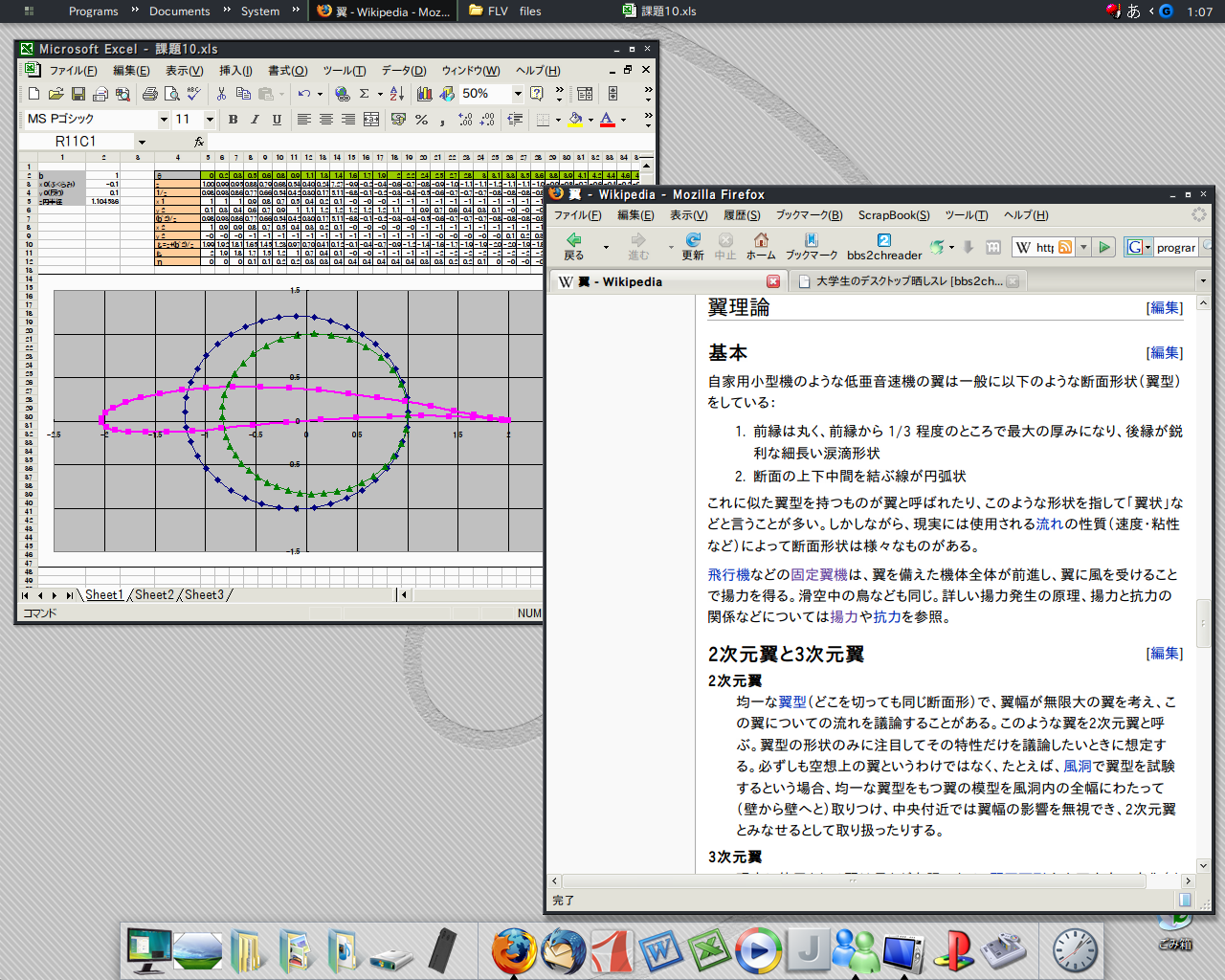Click the 編集 link beside 翼理論
Screen dimensions: 1225x980
pos(1165,307)
